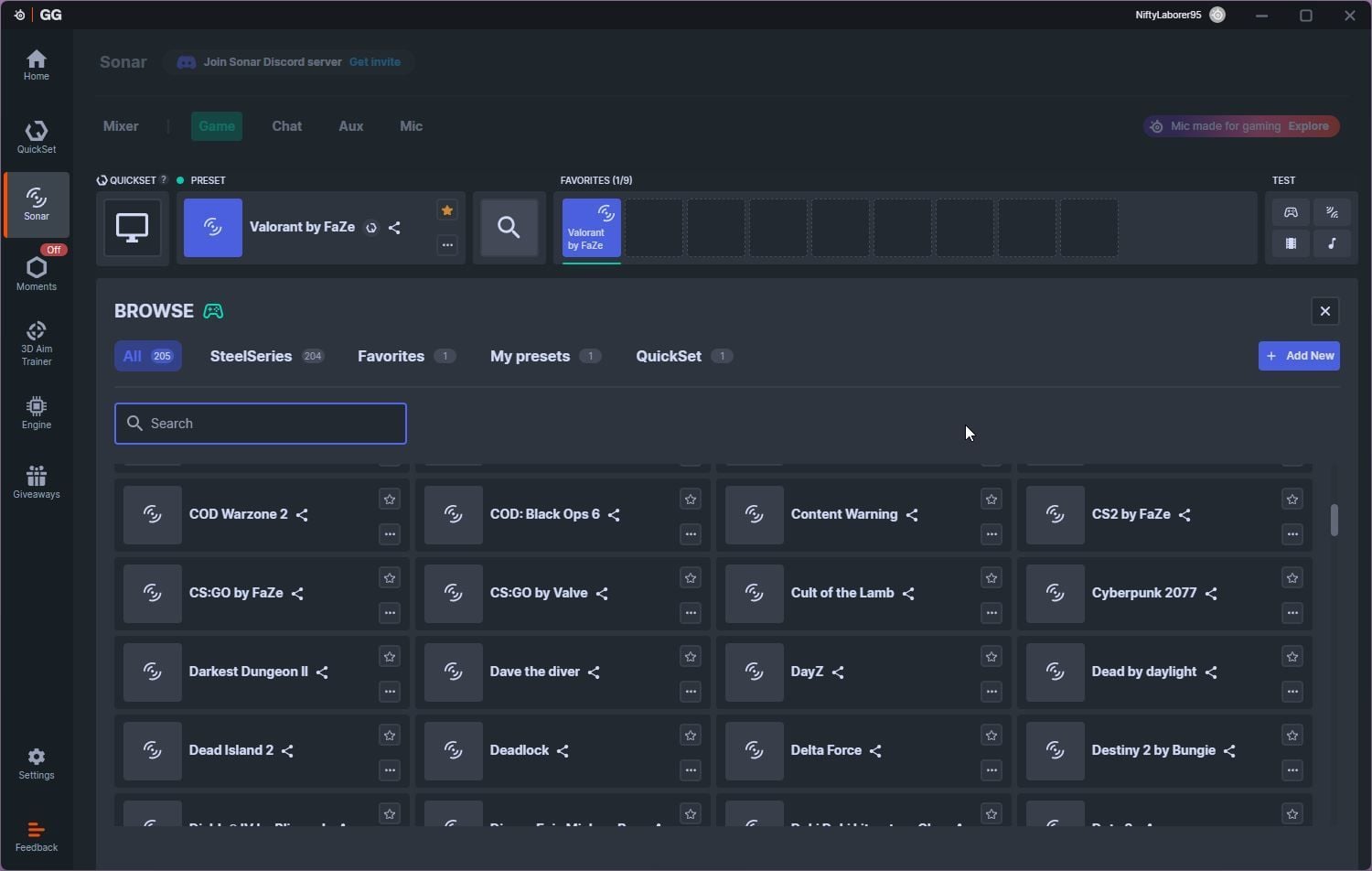Open Giveaways from the sidebar

point(37,482)
